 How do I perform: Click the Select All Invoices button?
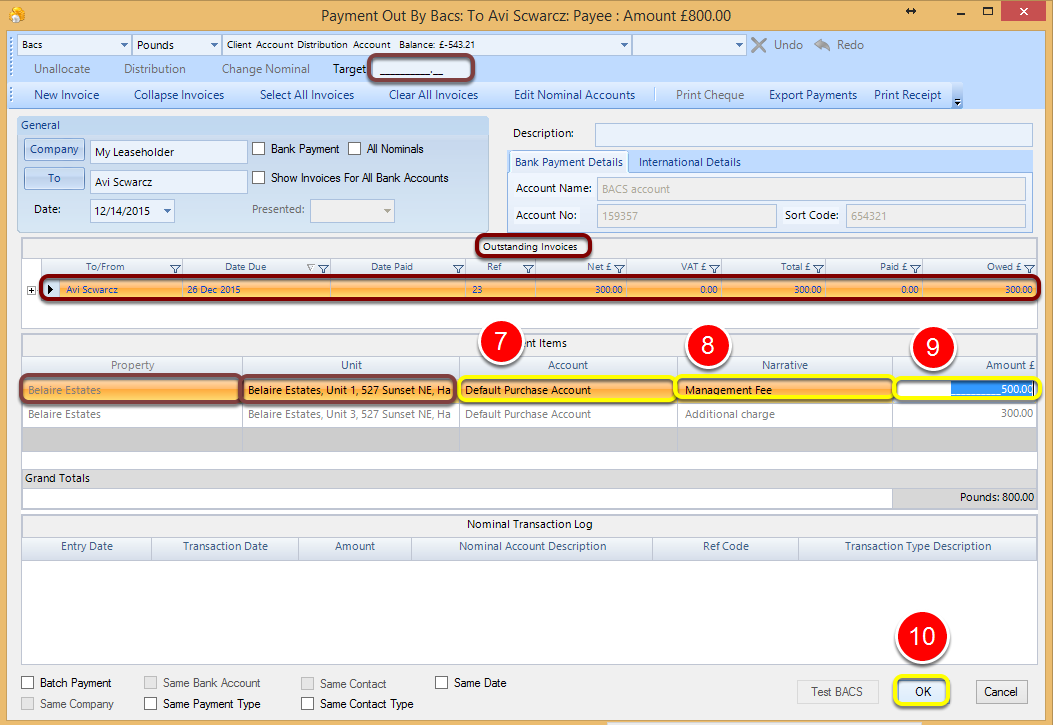click(x=307, y=95)
